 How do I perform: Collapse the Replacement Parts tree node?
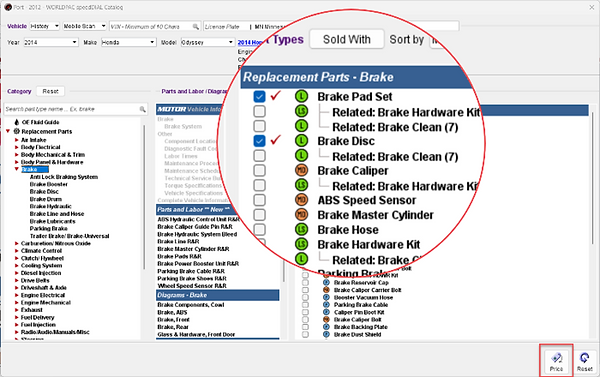(8, 131)
